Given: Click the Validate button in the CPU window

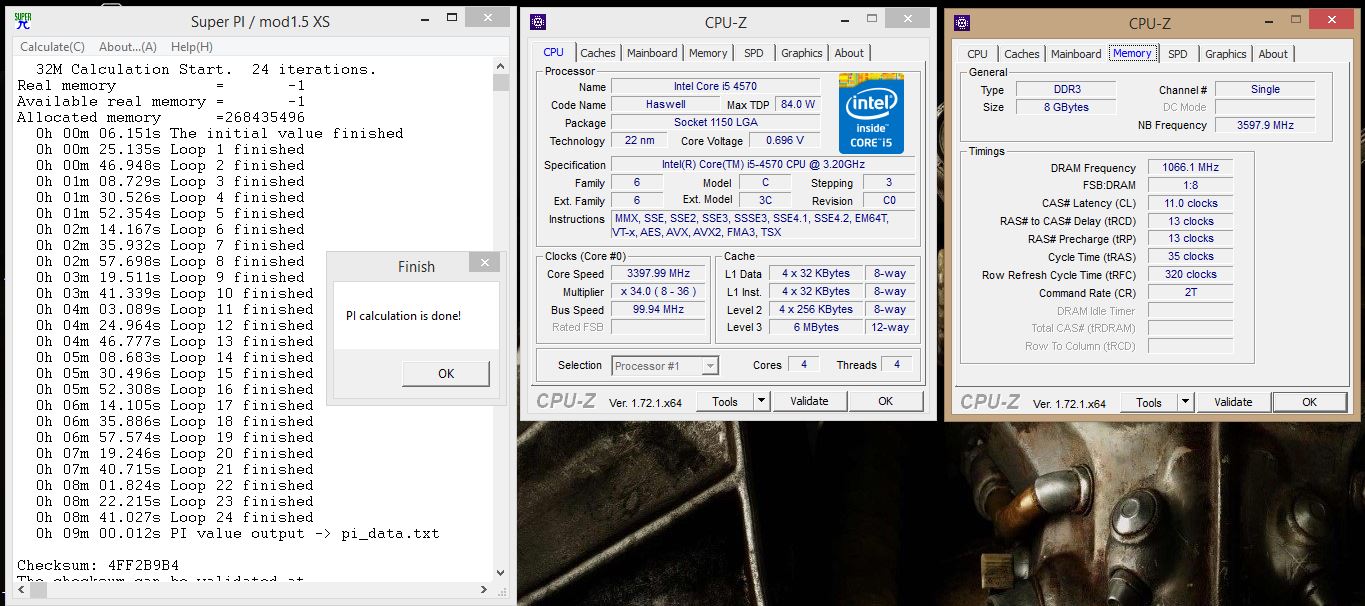Looking at the screenshot, I should tap(809, 401).
